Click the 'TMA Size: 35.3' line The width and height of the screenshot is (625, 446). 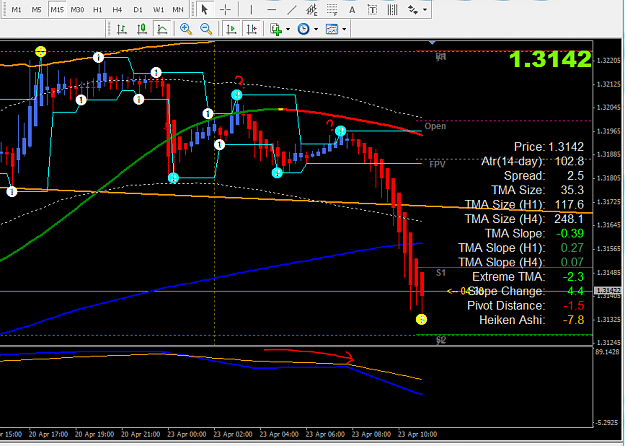[538, 190]
